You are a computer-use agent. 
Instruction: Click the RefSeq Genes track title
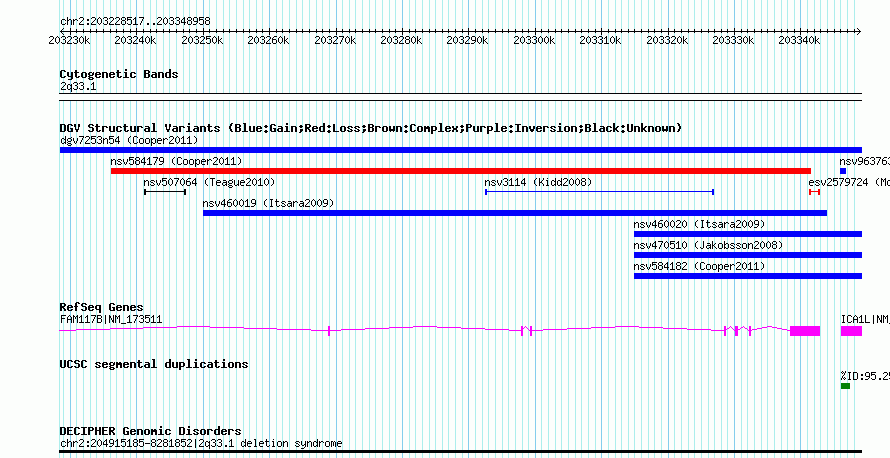(102, 308)
